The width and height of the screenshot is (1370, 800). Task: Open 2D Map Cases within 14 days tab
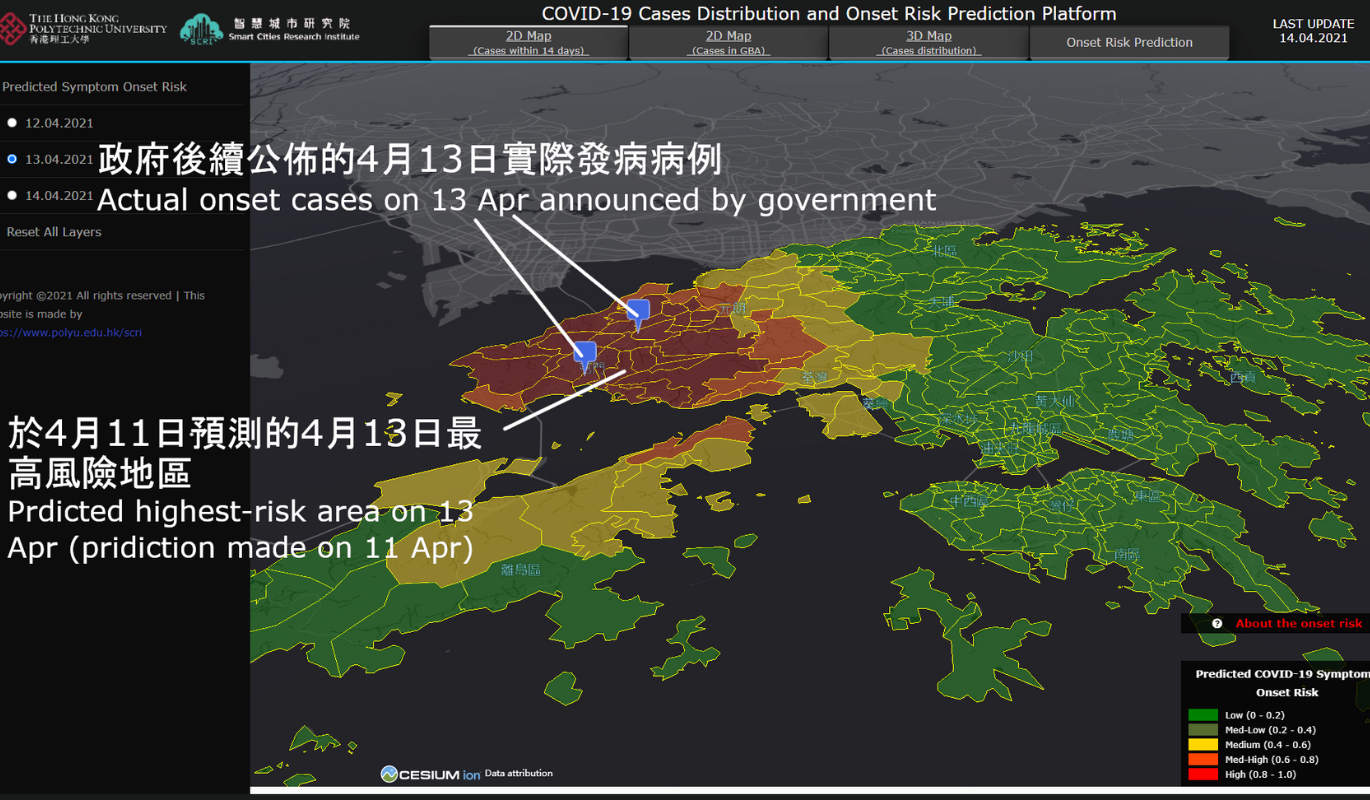point(528,42)
